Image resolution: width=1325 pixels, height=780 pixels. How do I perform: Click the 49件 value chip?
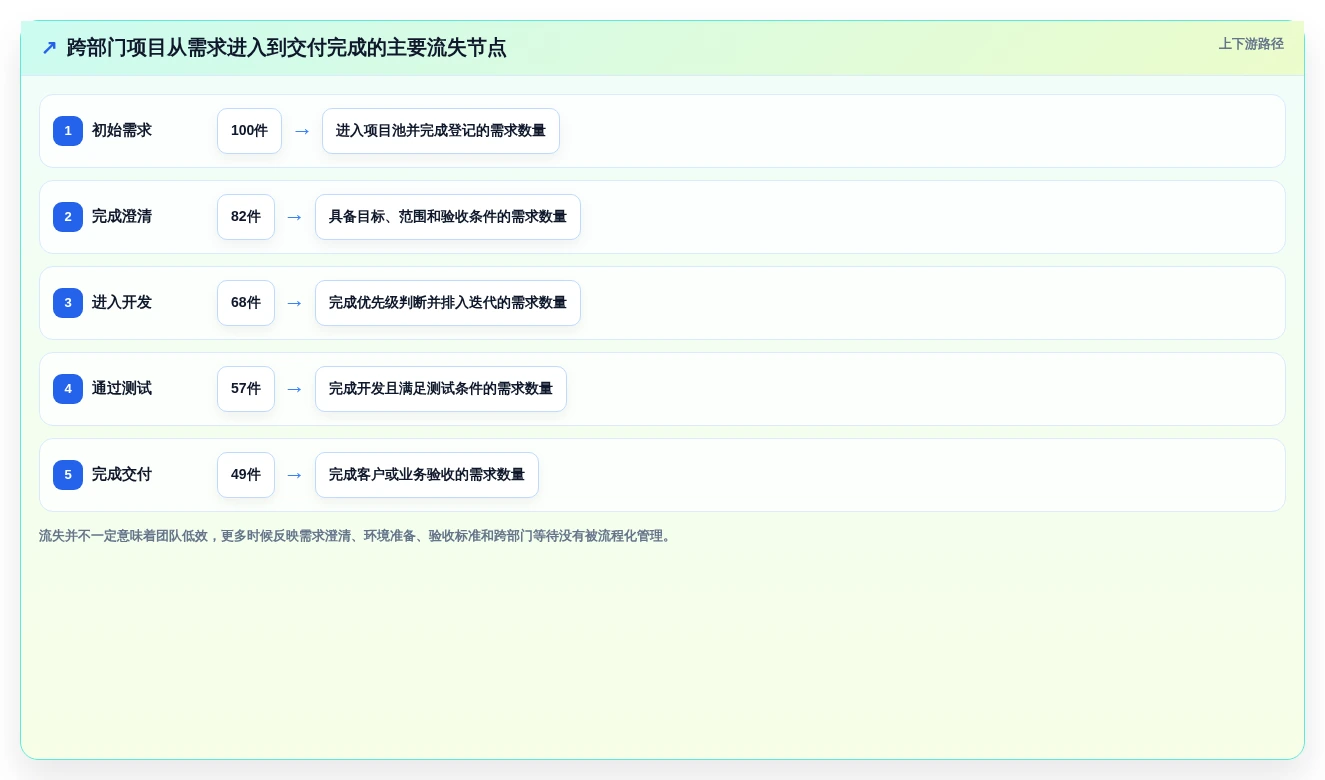point(246,475)
